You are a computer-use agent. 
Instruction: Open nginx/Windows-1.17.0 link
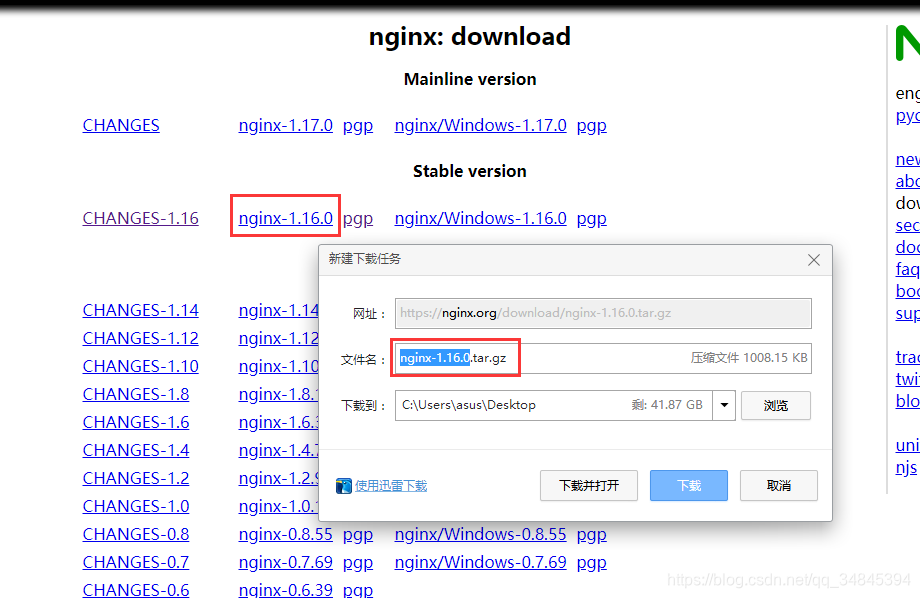coord(481,126)
